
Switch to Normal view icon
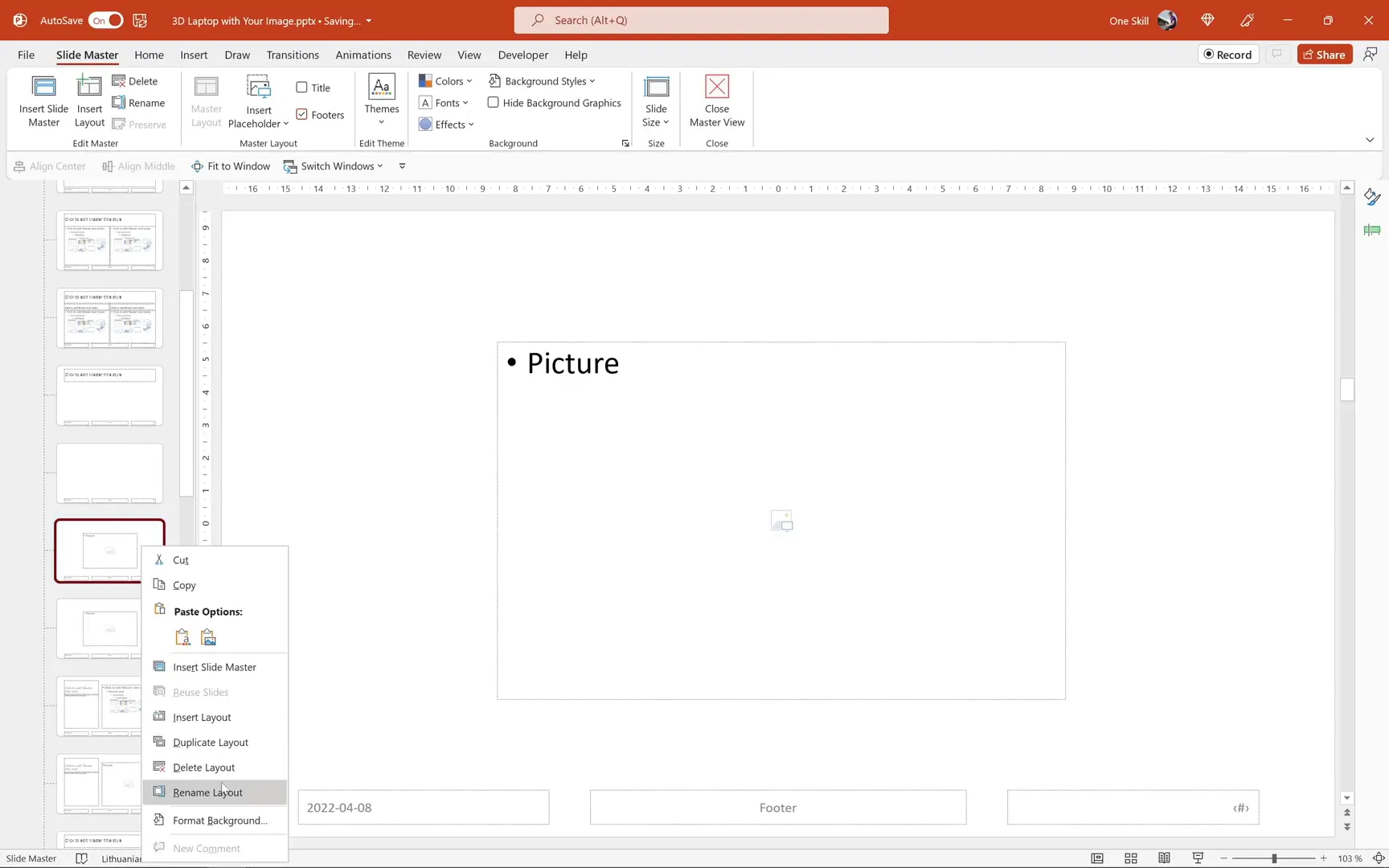tap(1097, 858)
